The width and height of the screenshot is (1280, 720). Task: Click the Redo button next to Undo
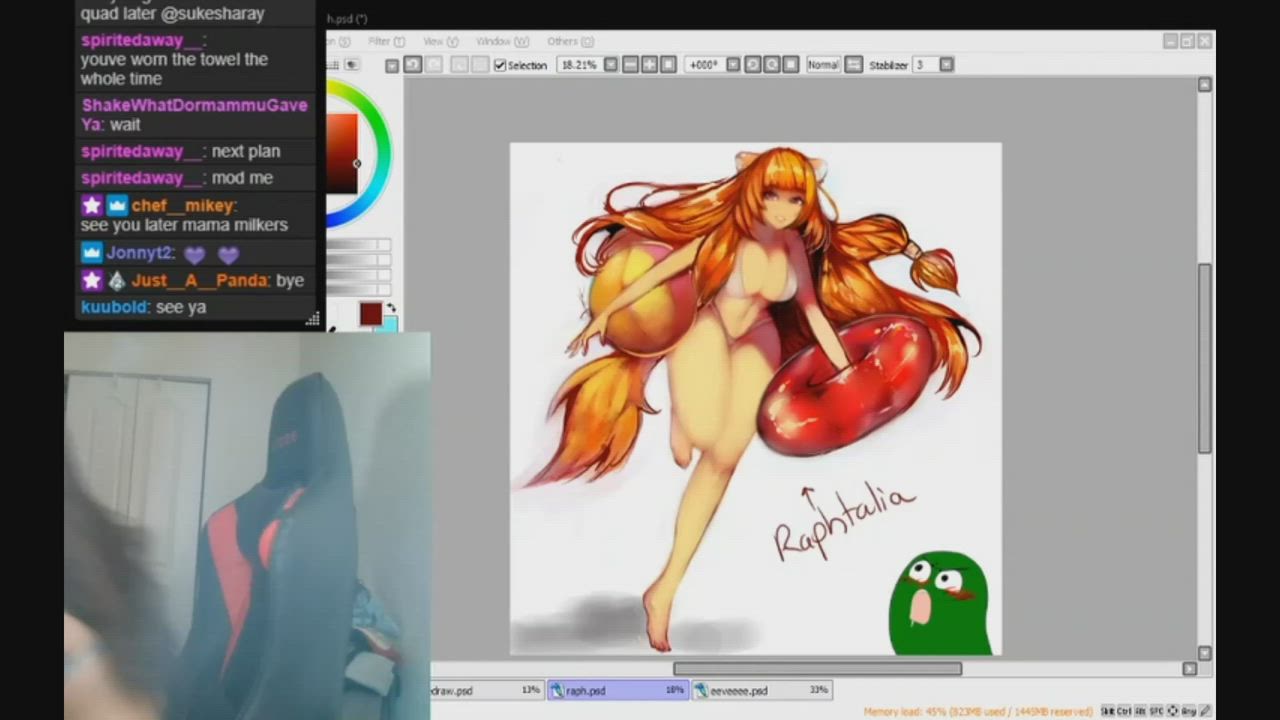tap(434, 65)
